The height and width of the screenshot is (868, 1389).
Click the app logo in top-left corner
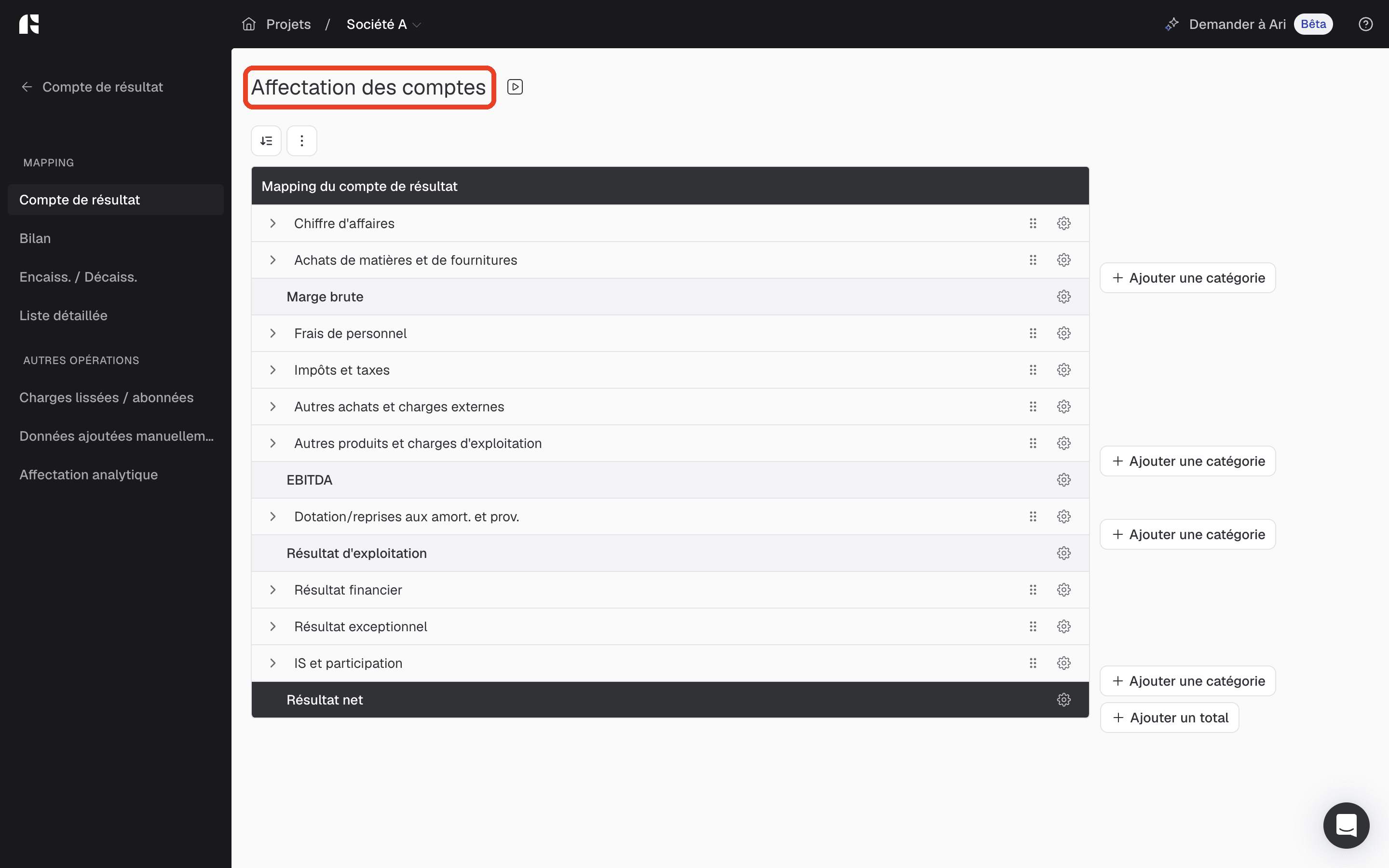[29, 24]
